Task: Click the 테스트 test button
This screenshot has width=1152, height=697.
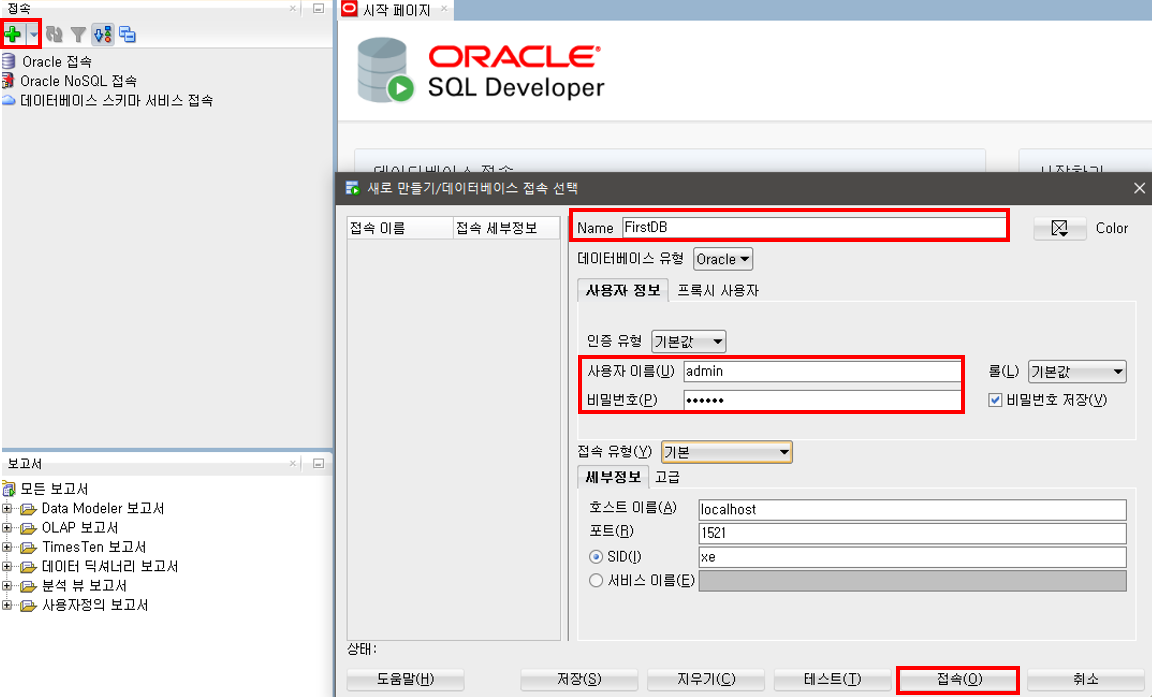Action: coord(832,679)
